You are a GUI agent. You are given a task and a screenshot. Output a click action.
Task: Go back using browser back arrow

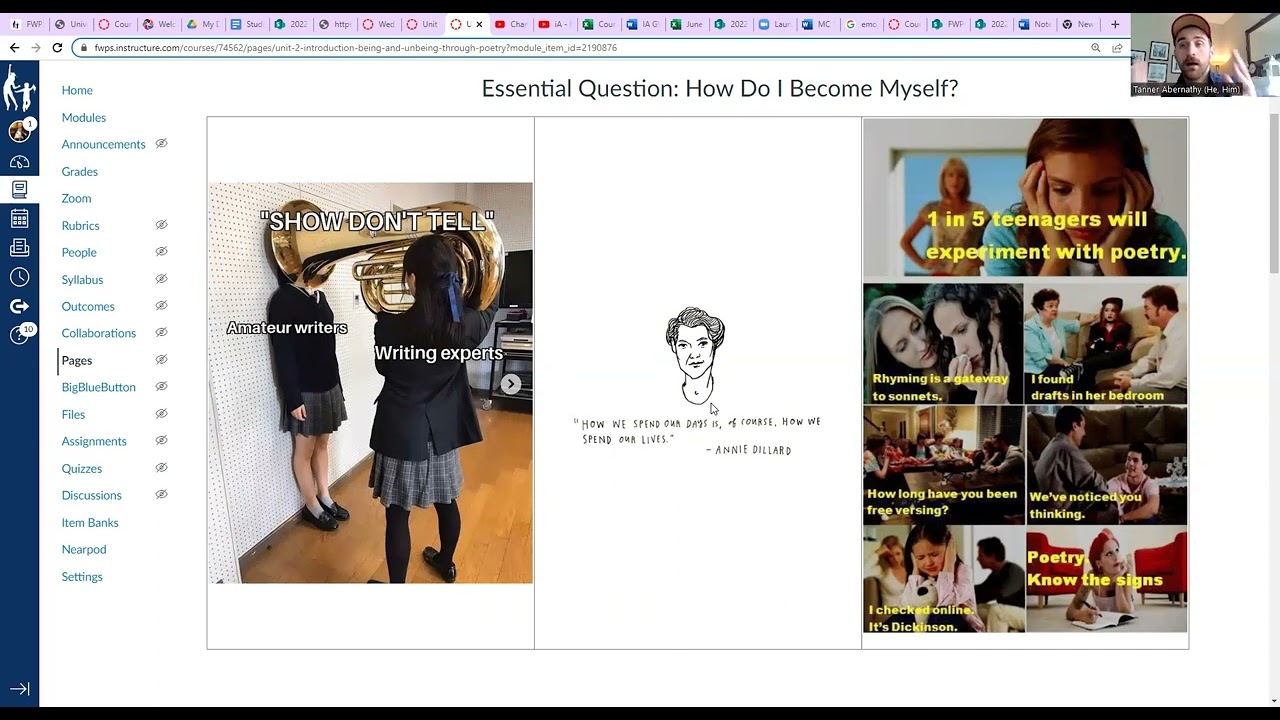tap(14, 48)
